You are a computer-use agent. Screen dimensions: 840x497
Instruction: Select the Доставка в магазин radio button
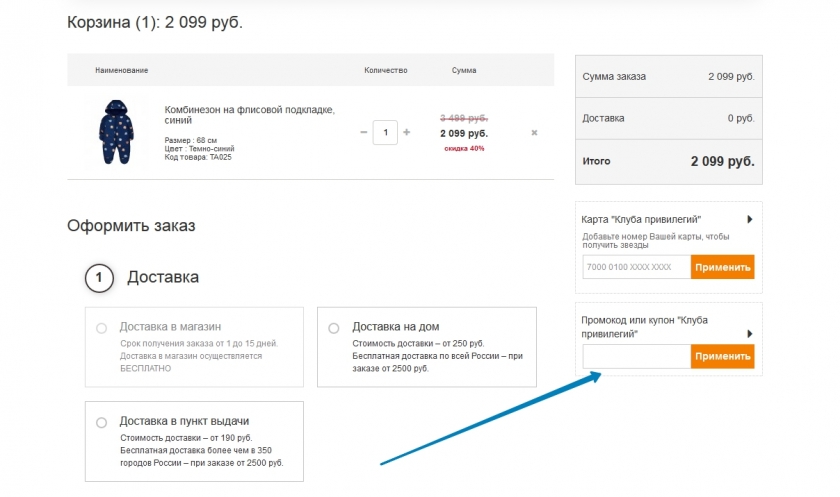(101, 328)
